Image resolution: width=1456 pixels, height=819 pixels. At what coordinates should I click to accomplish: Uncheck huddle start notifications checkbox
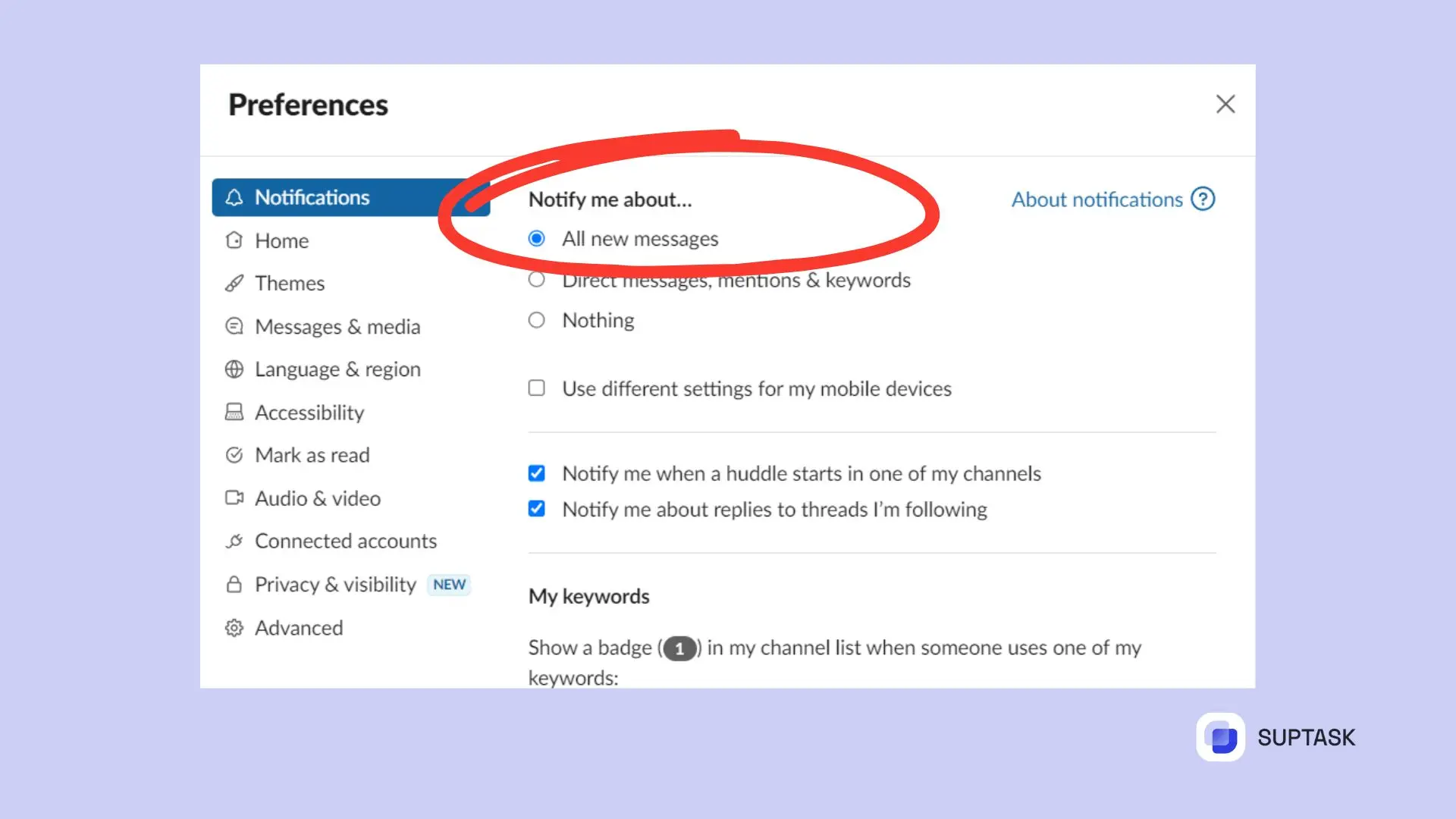pos(536,473)
